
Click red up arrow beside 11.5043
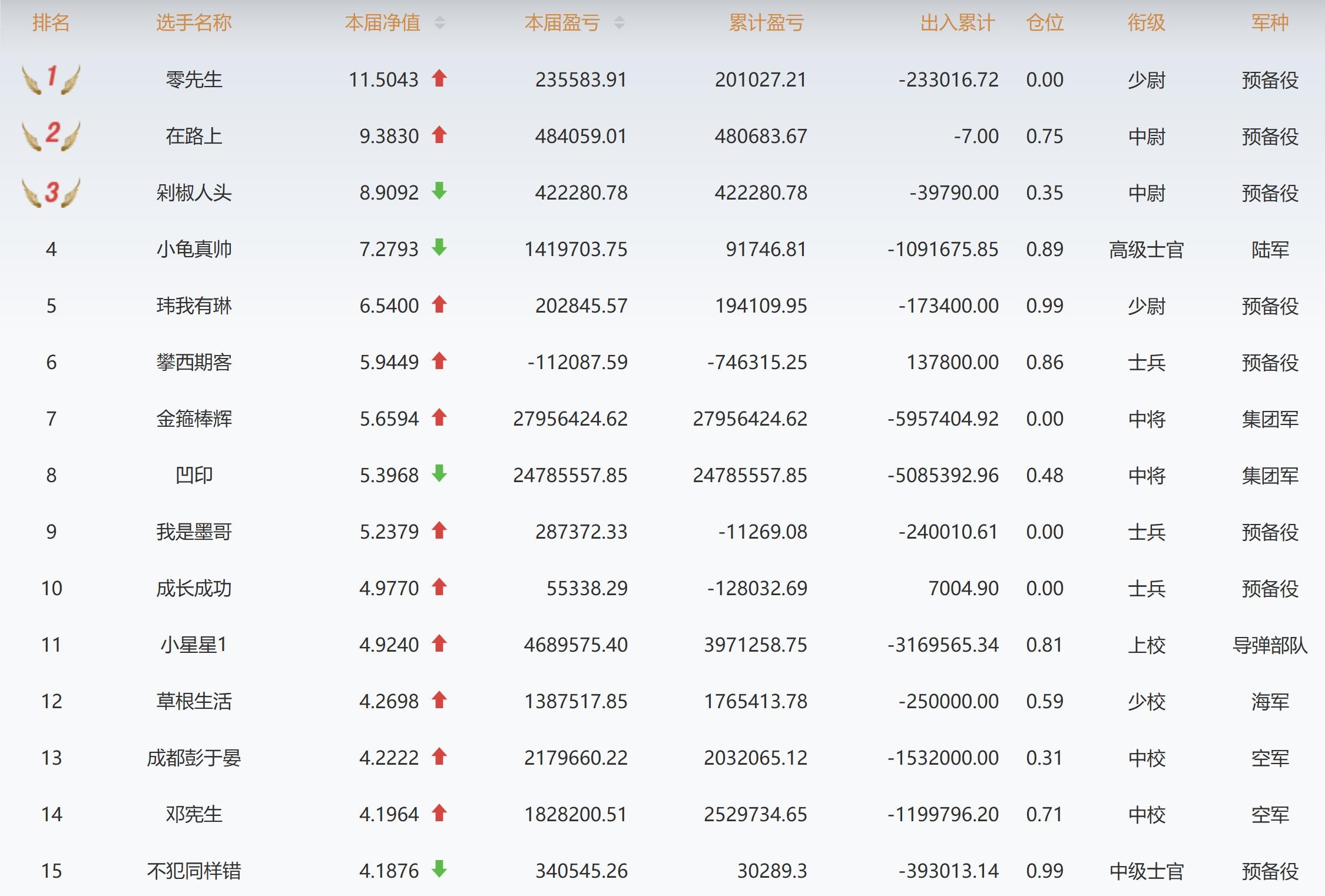pyautogui.click(x=439, y=78)
